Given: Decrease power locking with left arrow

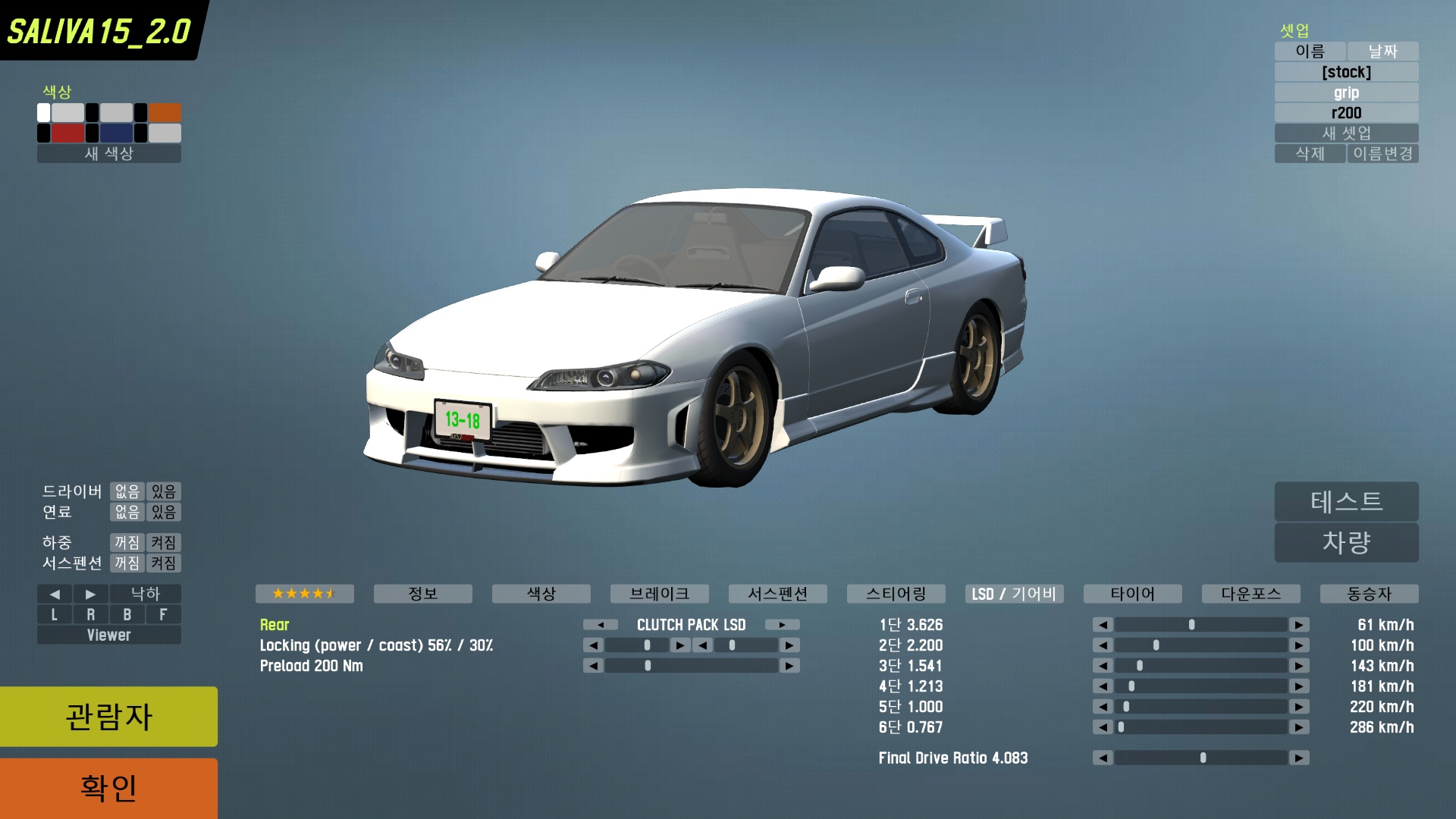Looking at the screenshot, I should point(594,645).
